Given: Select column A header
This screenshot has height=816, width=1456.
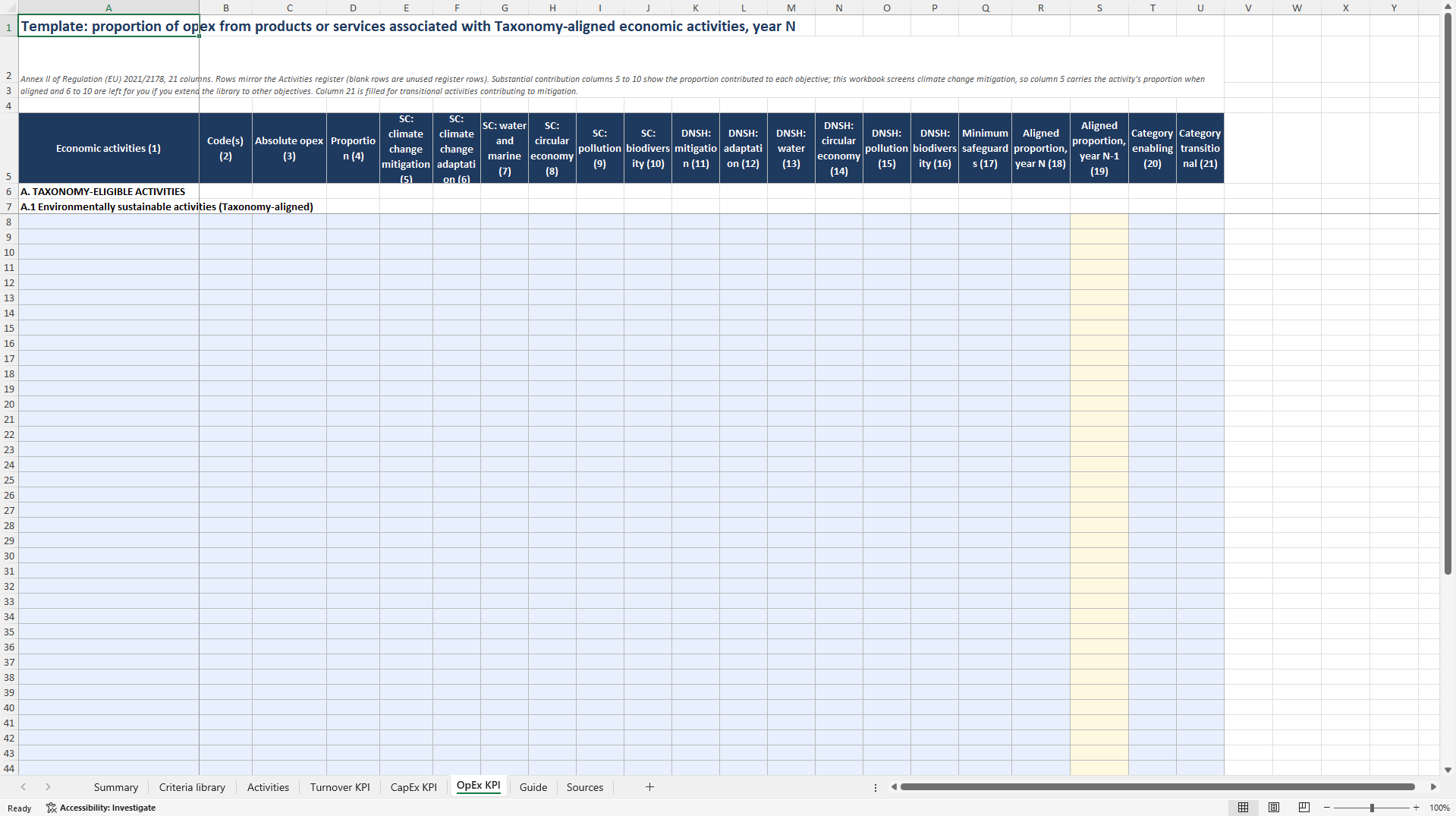Looking at the screenshot, I should (x=108, y=8).
